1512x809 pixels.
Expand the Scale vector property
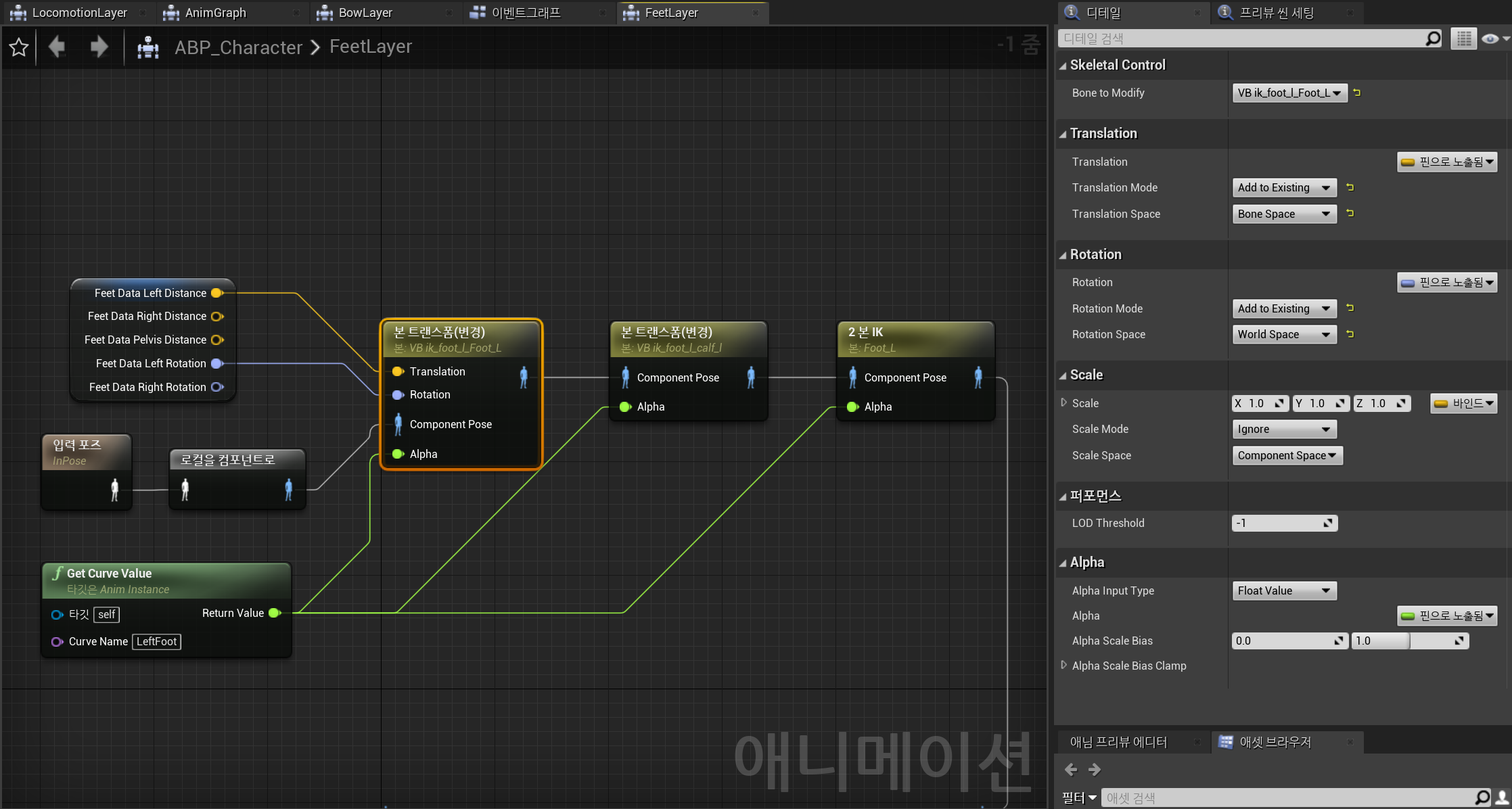[1063, 402]
